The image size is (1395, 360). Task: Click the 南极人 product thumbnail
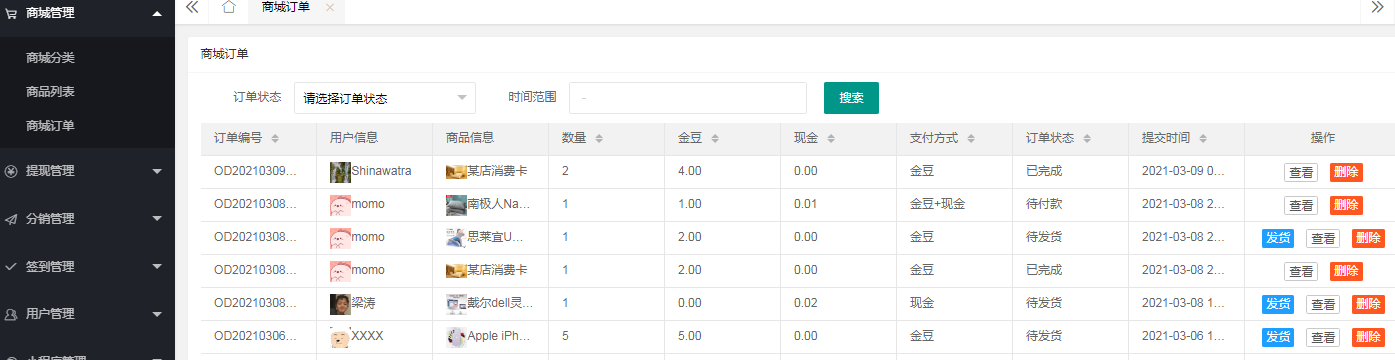tap(456, 205)
